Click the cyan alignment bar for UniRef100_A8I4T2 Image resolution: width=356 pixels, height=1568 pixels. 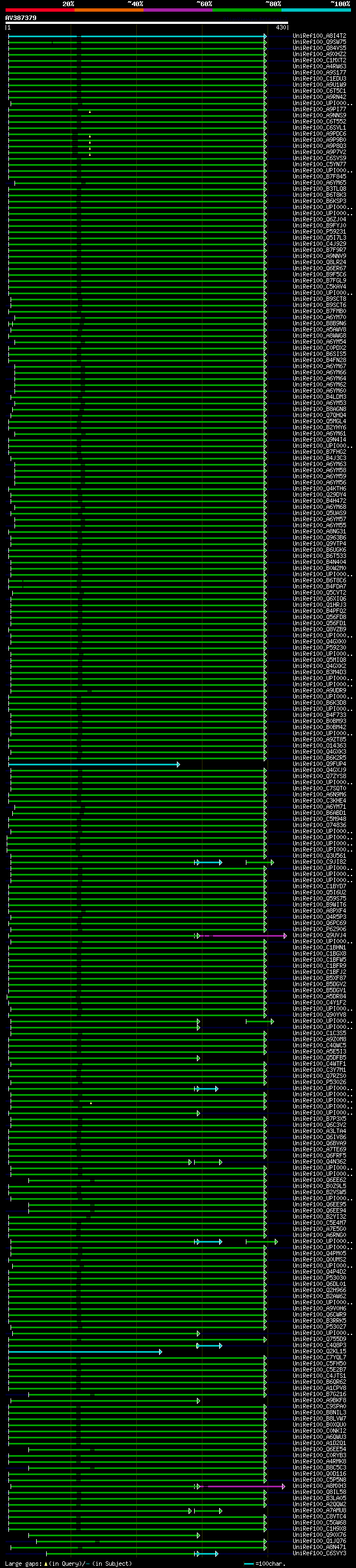click(x=137, y=37)
